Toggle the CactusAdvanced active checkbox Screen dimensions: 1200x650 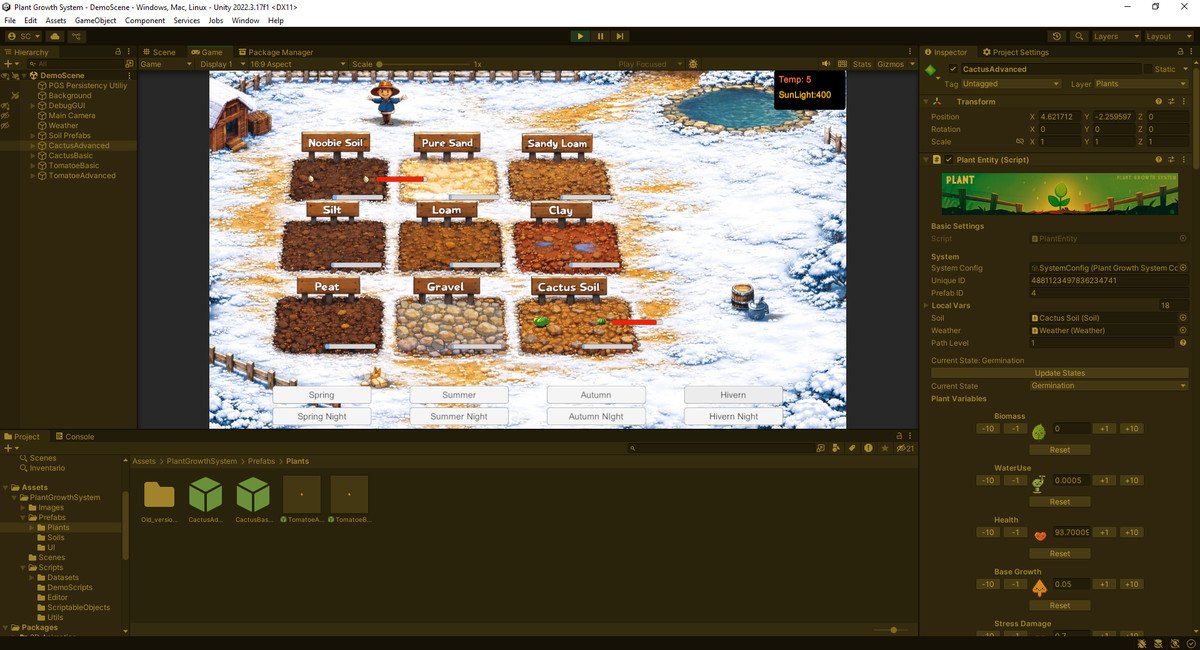coord(953,69)
